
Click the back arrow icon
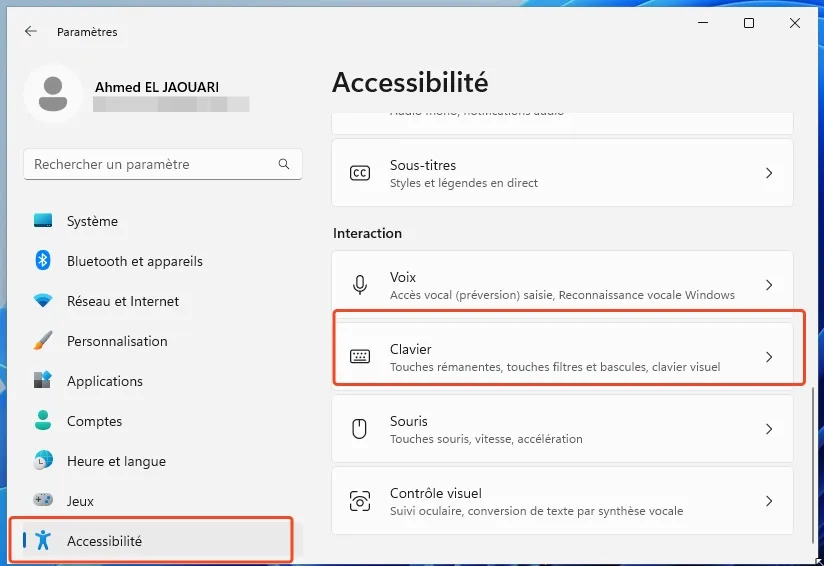(x=30, y=32)
